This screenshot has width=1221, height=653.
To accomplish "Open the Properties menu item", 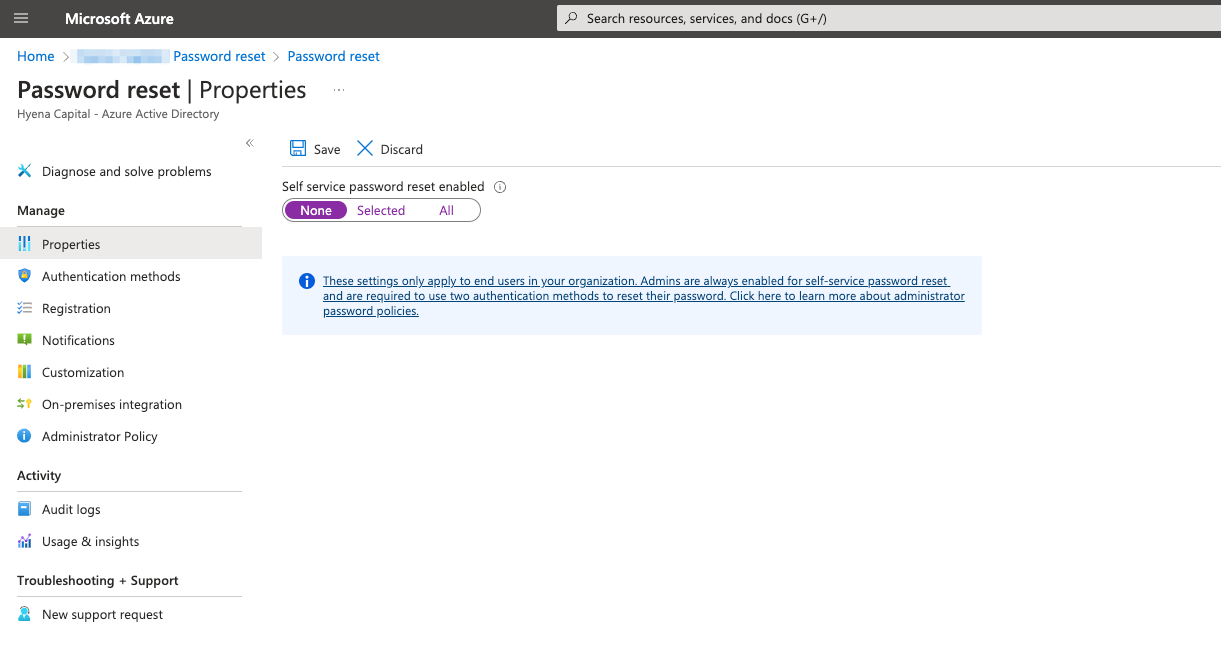I will coord(131,244).
